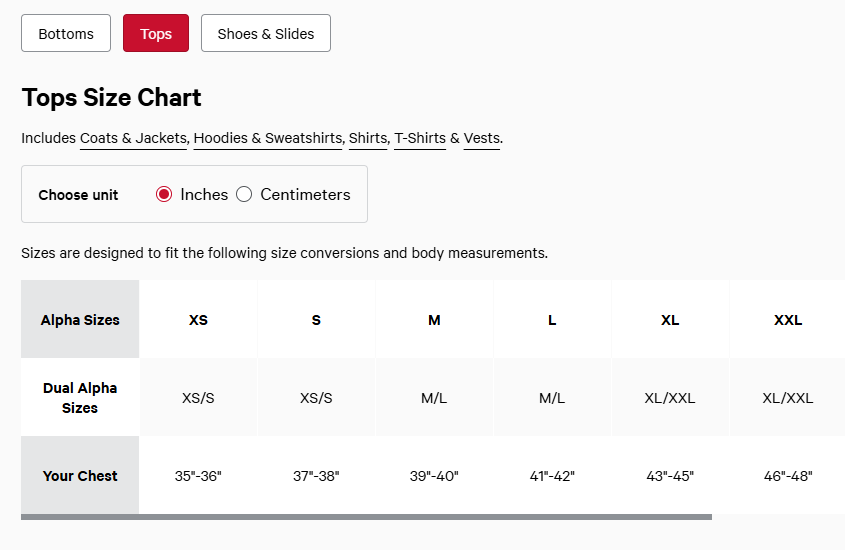Click the Alpha Sizes row header
This screenshot has height=550, width=845.
coord(80,320)
